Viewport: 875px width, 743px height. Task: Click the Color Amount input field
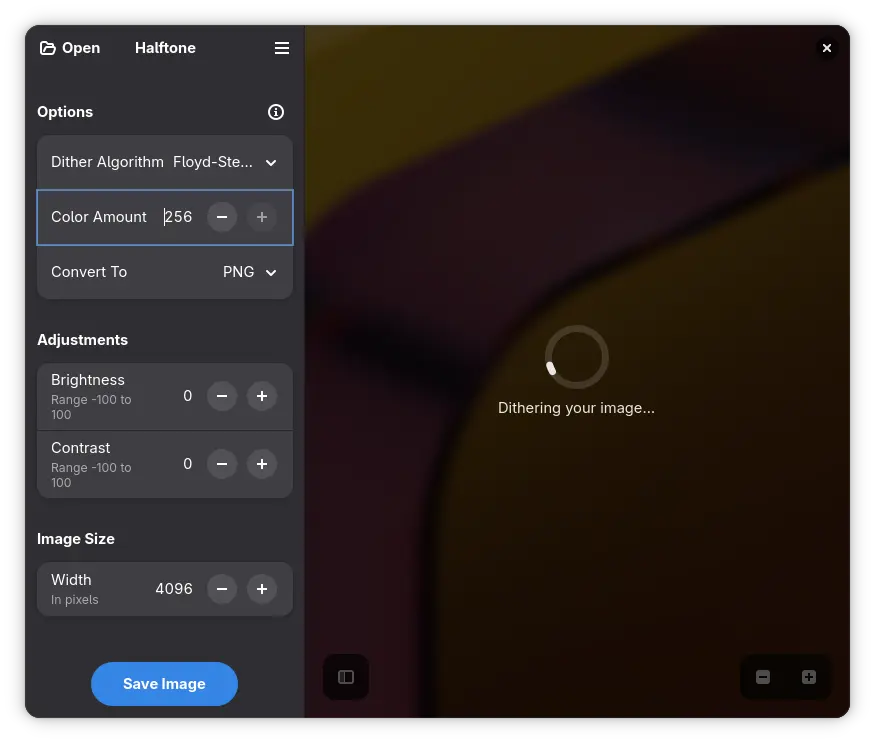[x=179, y=217]
